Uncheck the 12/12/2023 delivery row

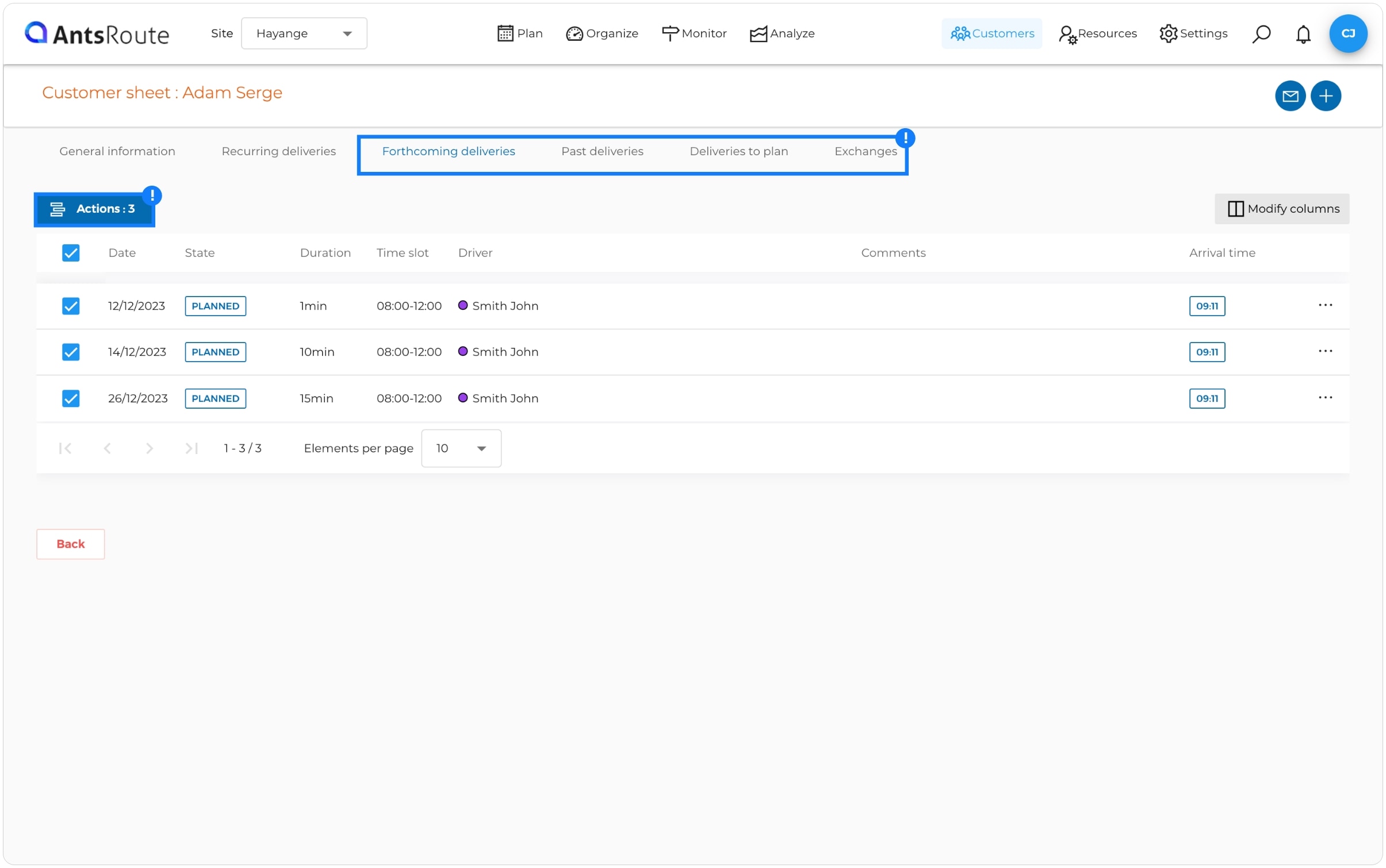[x=71, y=306]
